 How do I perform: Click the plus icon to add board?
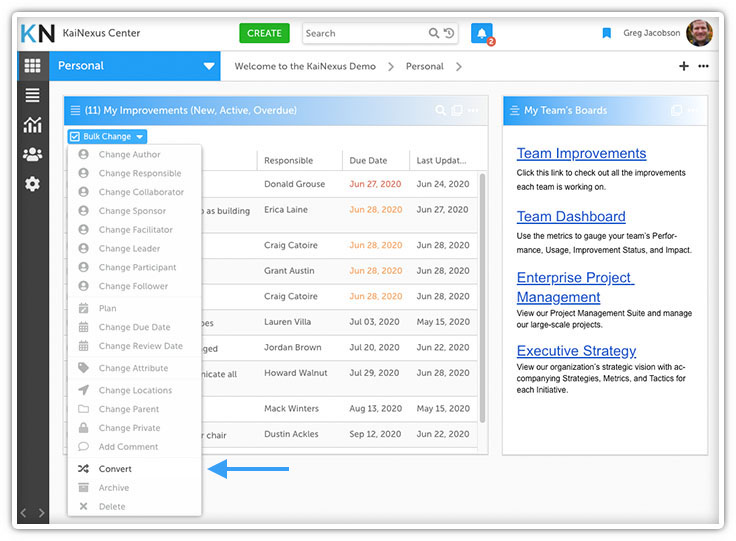coord(684,66)
